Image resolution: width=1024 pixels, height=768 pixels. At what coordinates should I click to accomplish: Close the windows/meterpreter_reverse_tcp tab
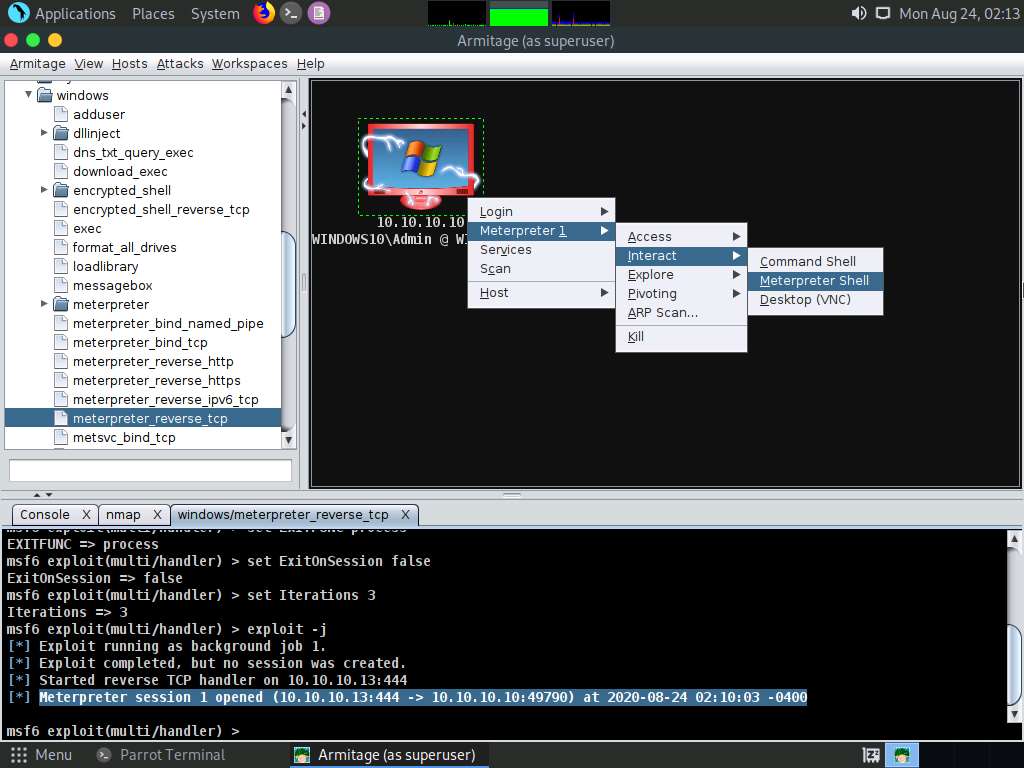[x=405, y=515]
